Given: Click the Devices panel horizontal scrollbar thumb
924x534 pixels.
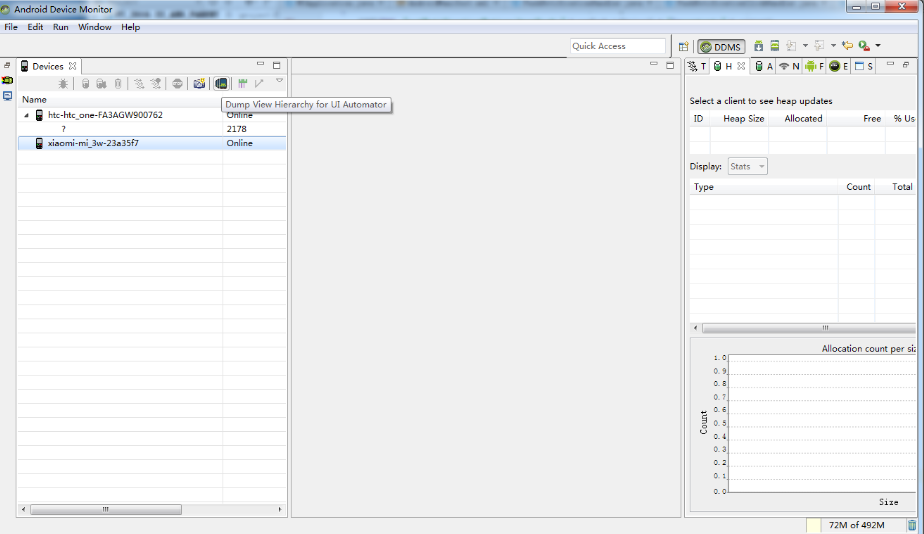Looking at the screenshot, I should (105, 509).
